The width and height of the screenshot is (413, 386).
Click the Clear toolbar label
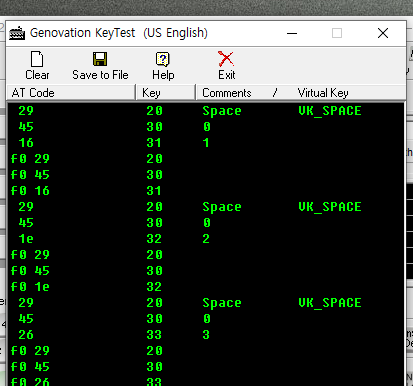pos(37,75)
